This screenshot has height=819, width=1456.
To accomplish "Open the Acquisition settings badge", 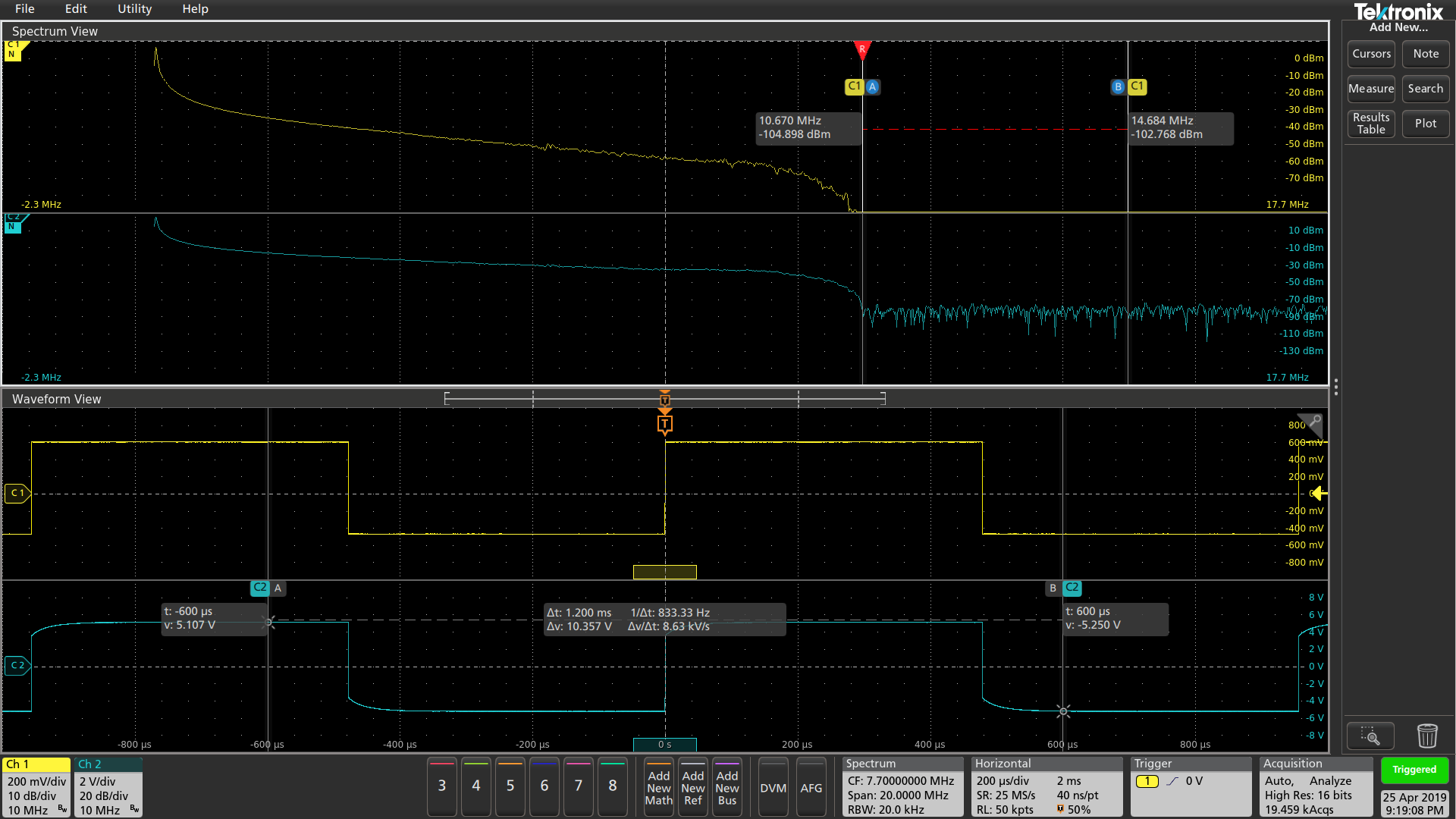I will coord(1316,787).
